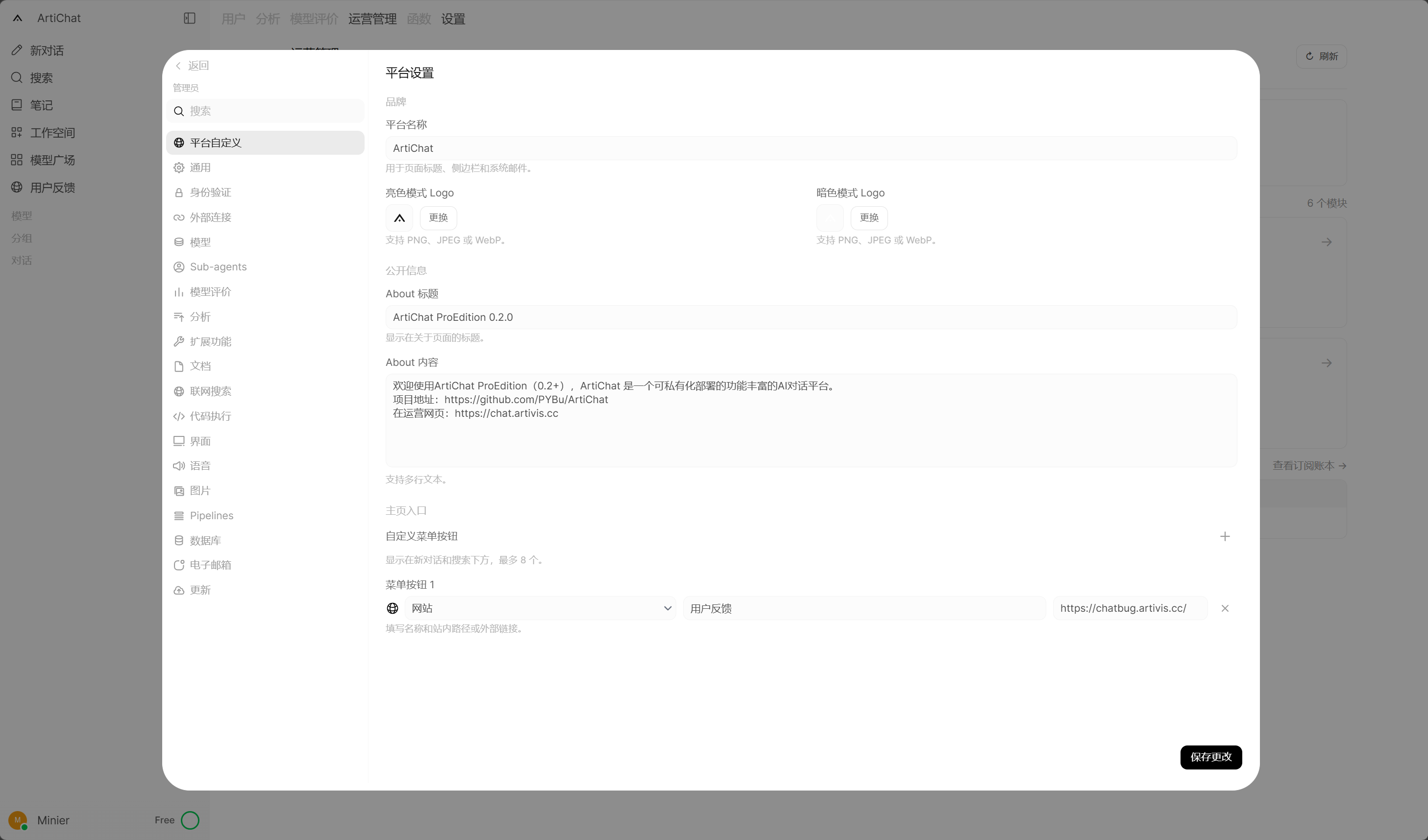
Task: Open 通用 settings section
Action: tap(265, 168)
